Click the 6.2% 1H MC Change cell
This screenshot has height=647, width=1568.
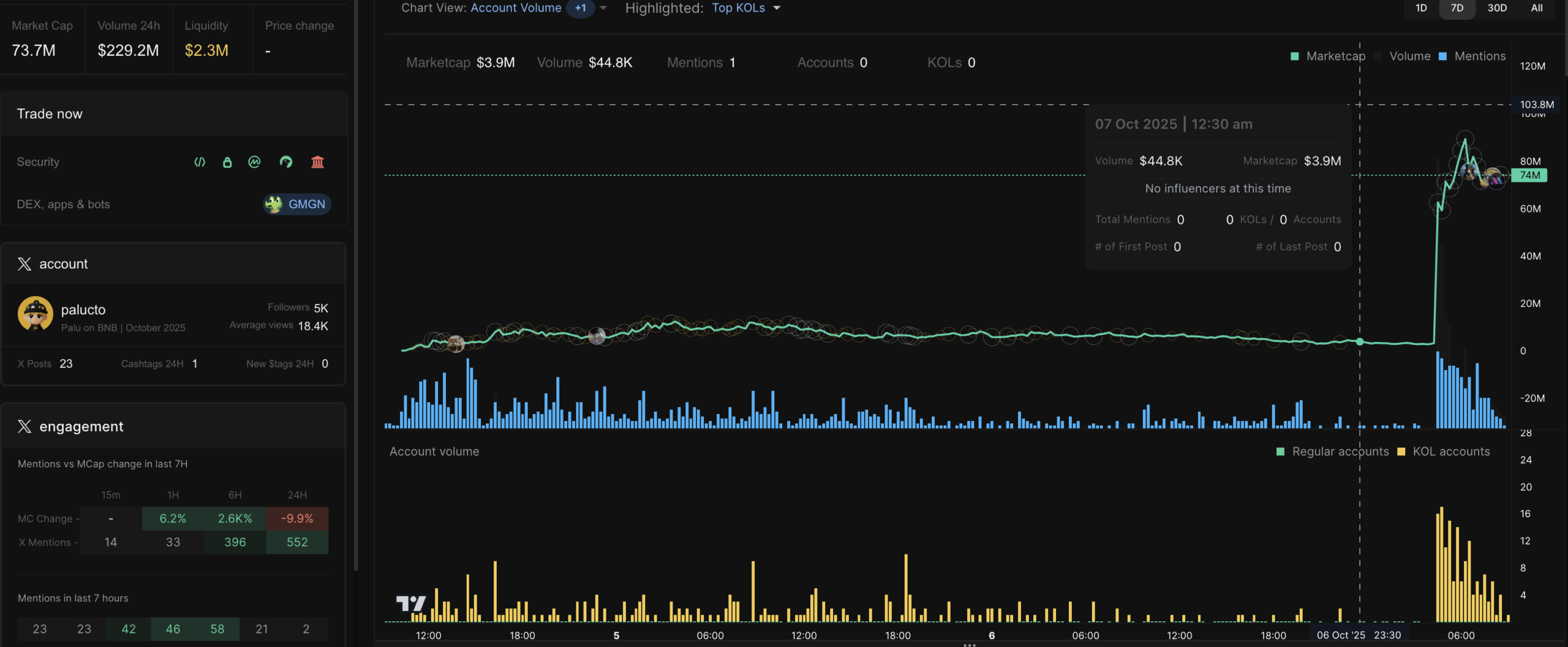click(x=173, y=518)
